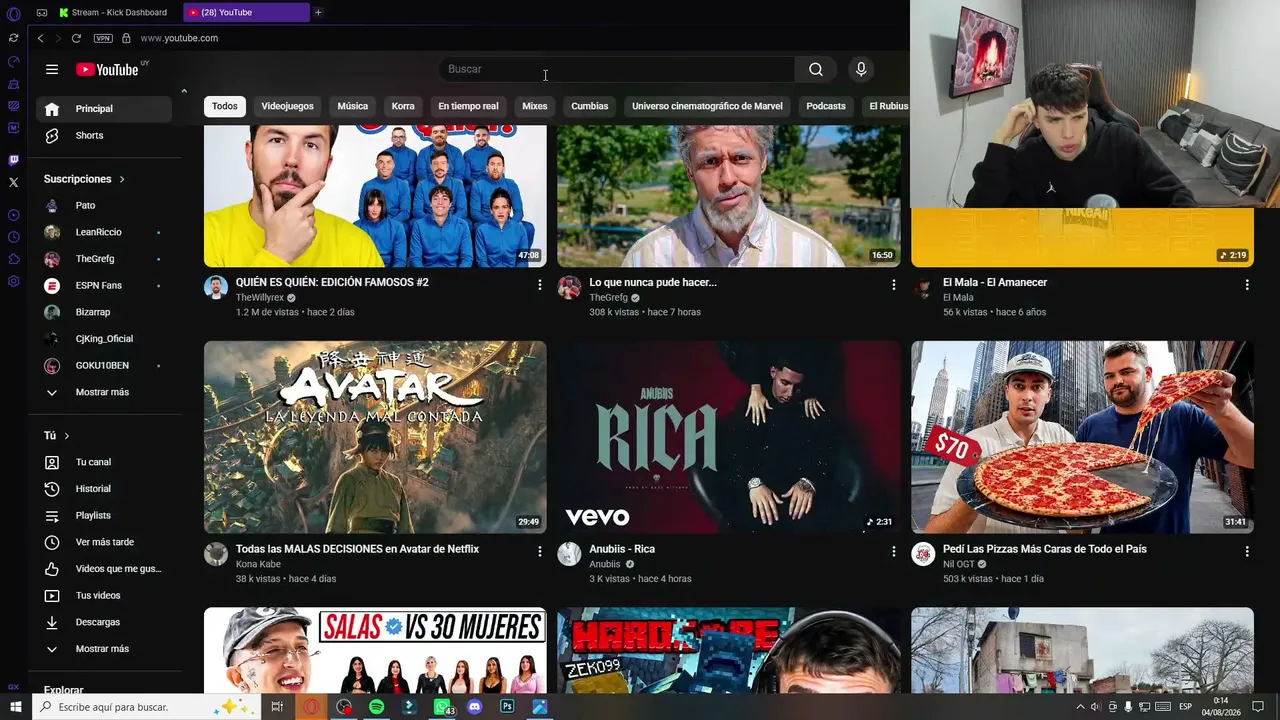Viewport: 1280px width, 720px height.
Task: Open X in the Opera sidebar
Action: pyautogui.click(x=13, y=182)
